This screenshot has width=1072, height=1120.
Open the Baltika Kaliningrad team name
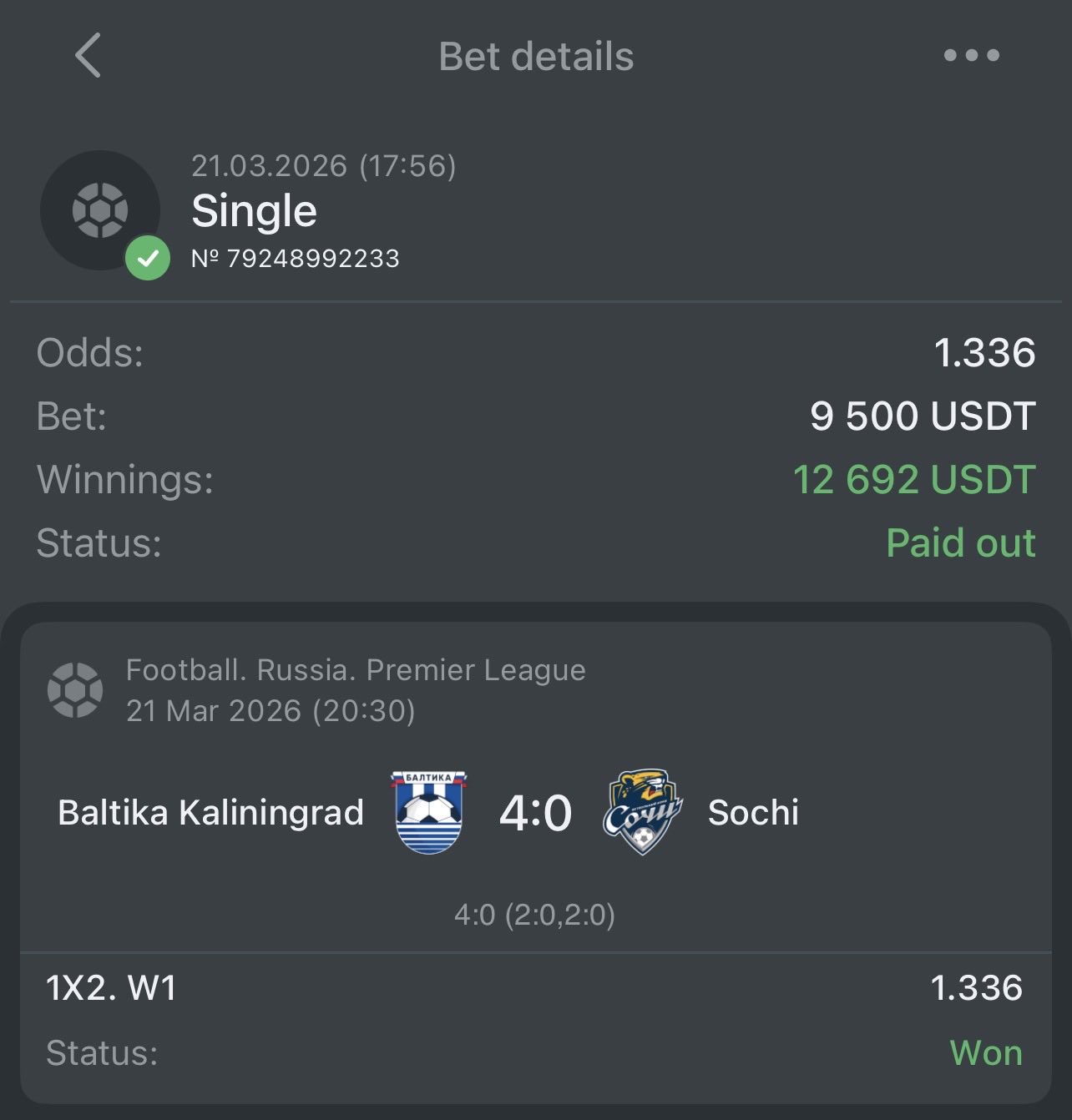[210, 813]
